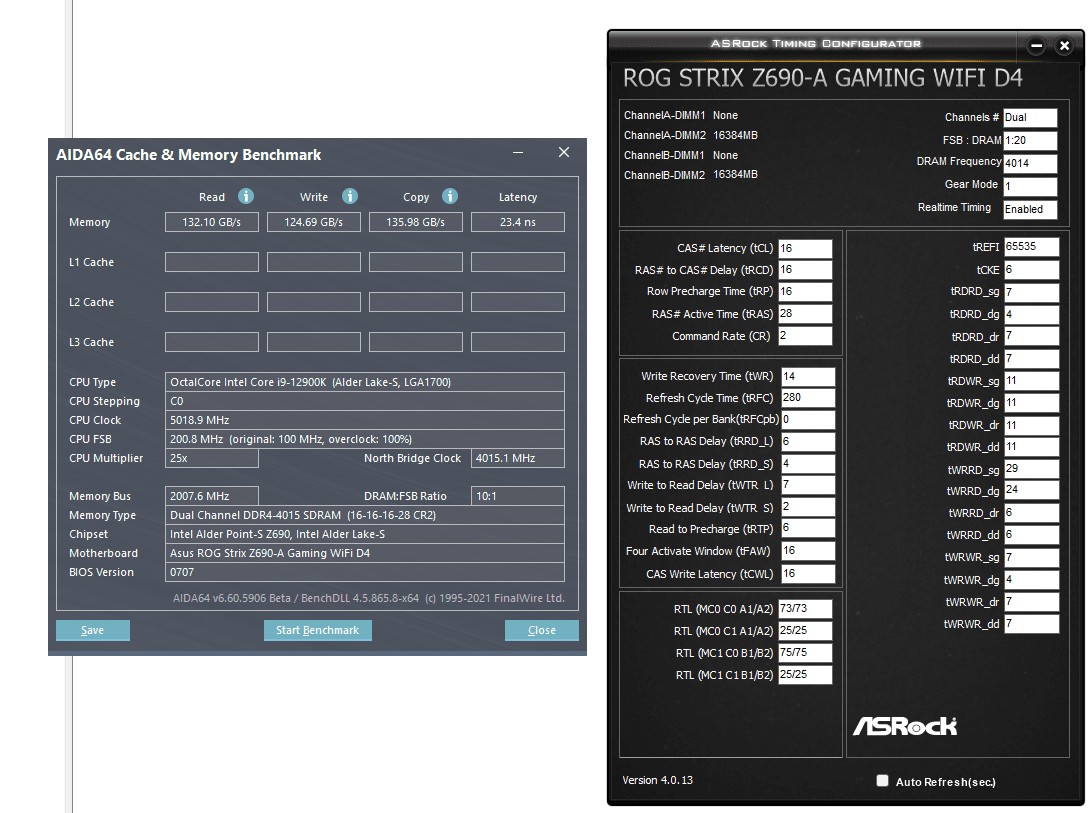
Task: Click the Command Rate (CR) field
Action: click(x=805, y=336)
